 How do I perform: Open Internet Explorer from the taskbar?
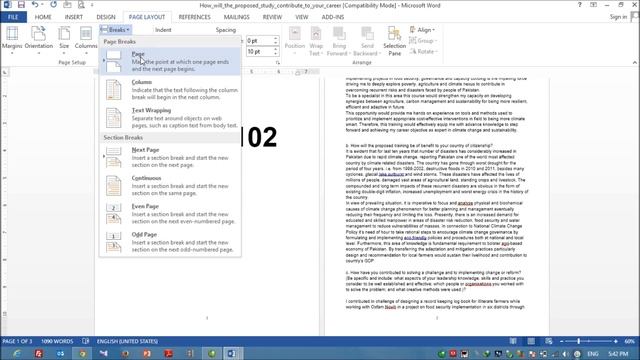tap(17, 353)
